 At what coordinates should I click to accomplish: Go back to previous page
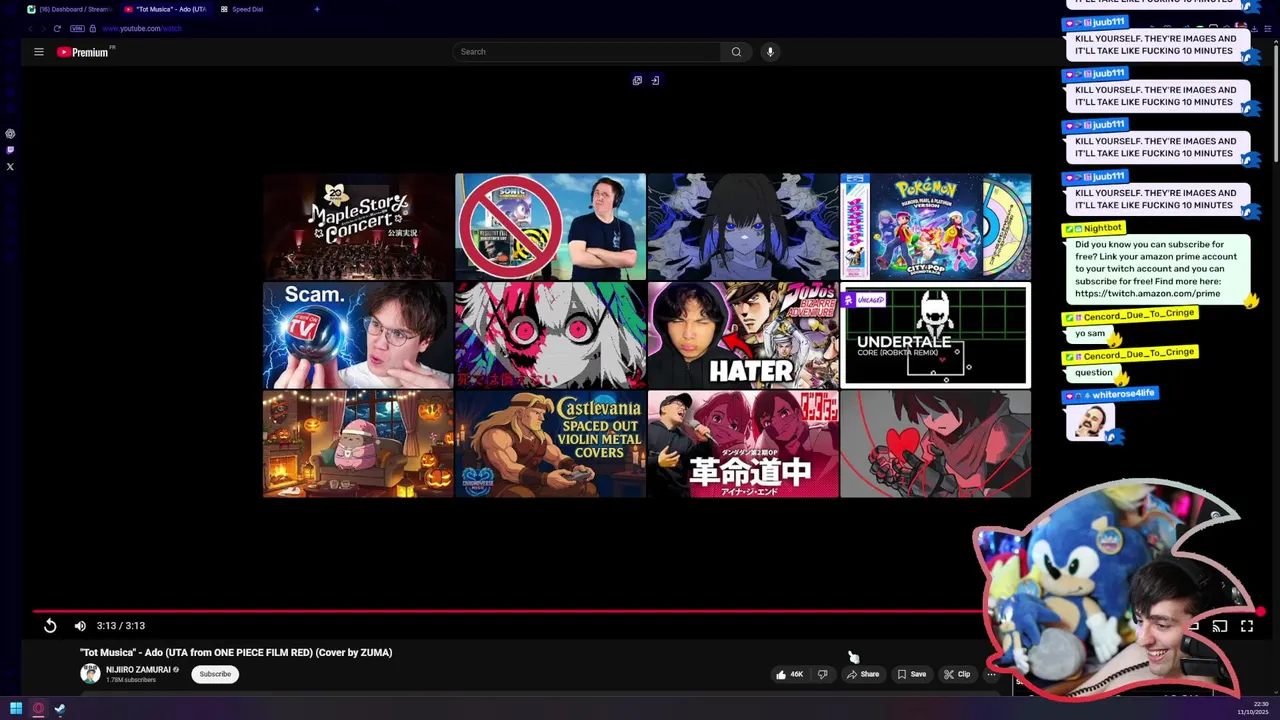pyautogui.click(x=30, y=28)
